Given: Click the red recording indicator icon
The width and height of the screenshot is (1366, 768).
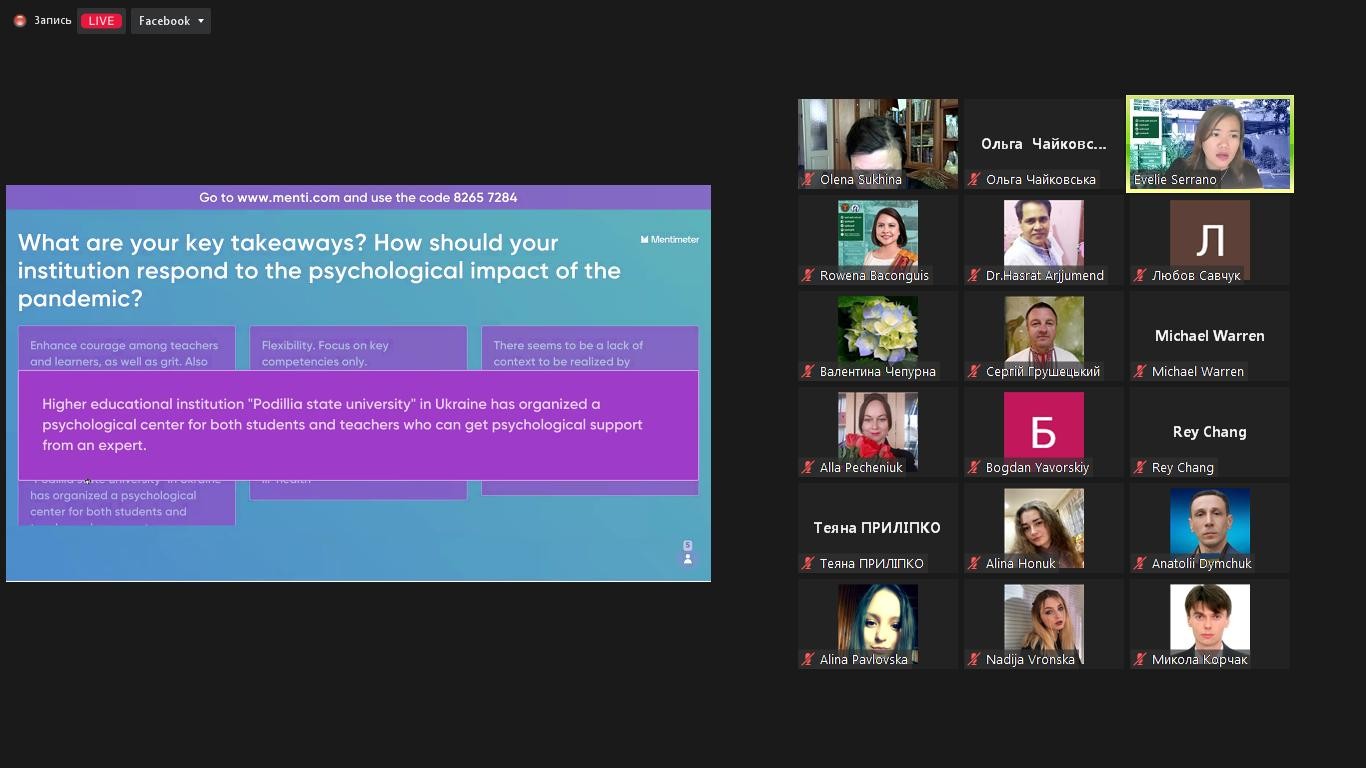Looking at the screenshot, I should coord(19,21).
